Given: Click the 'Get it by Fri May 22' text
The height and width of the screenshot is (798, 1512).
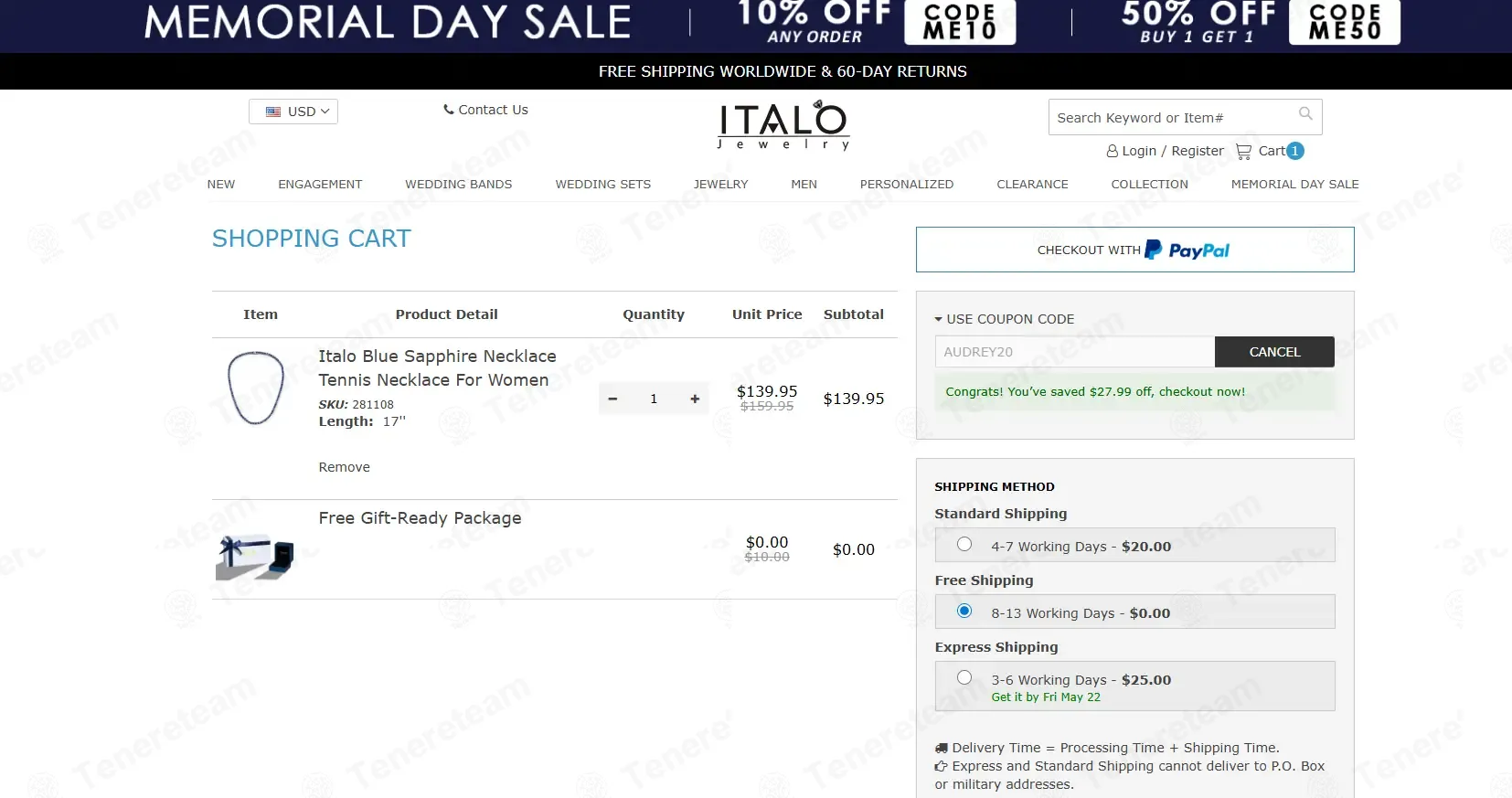Looking at the screenshot, I should click(x=1046, y=697).
